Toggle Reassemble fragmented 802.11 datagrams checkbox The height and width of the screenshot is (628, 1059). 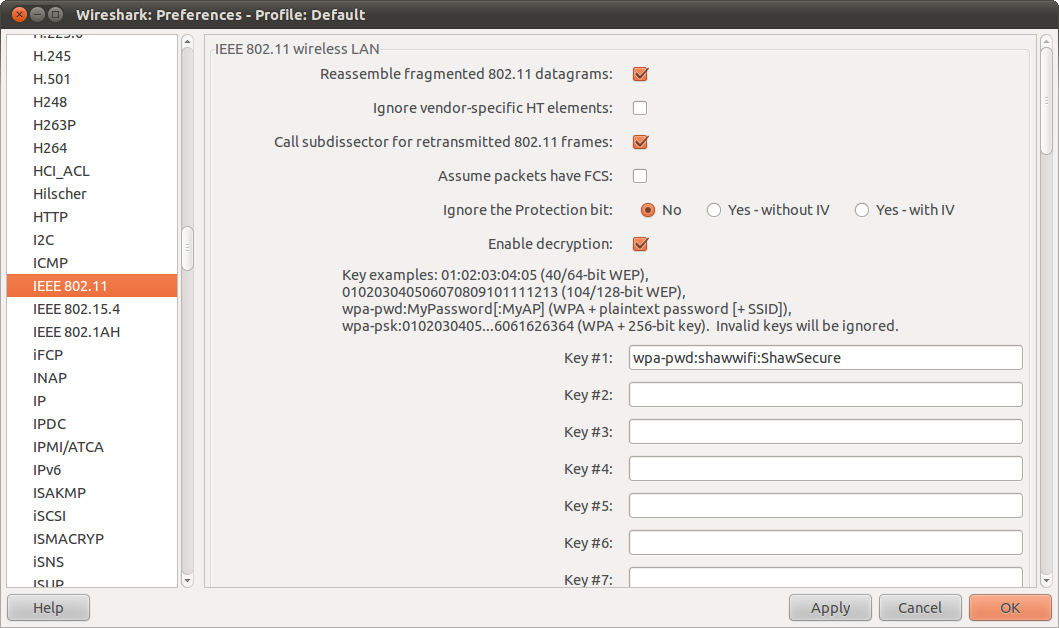640,74
